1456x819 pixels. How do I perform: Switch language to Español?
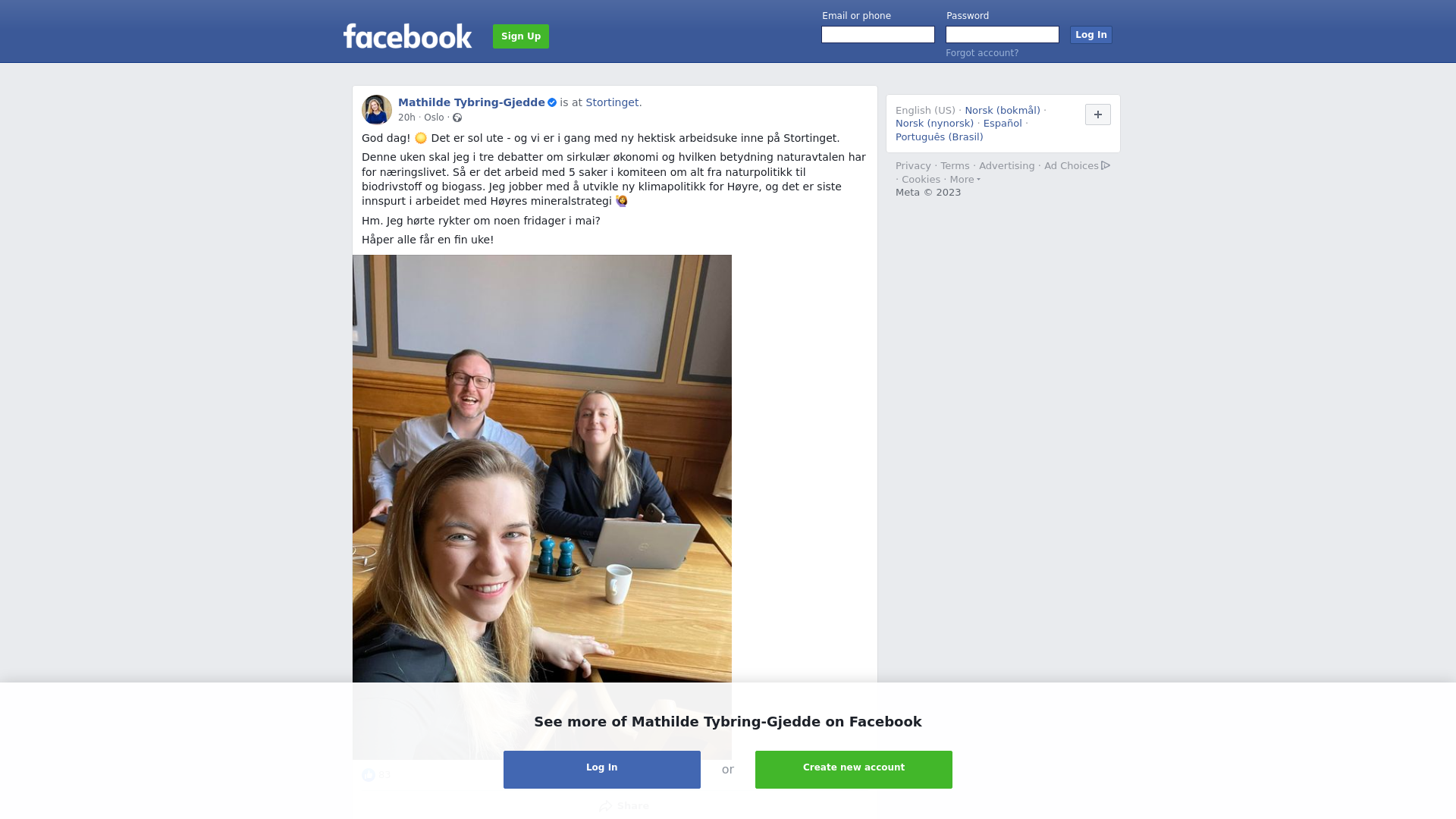pos(1003,124)
